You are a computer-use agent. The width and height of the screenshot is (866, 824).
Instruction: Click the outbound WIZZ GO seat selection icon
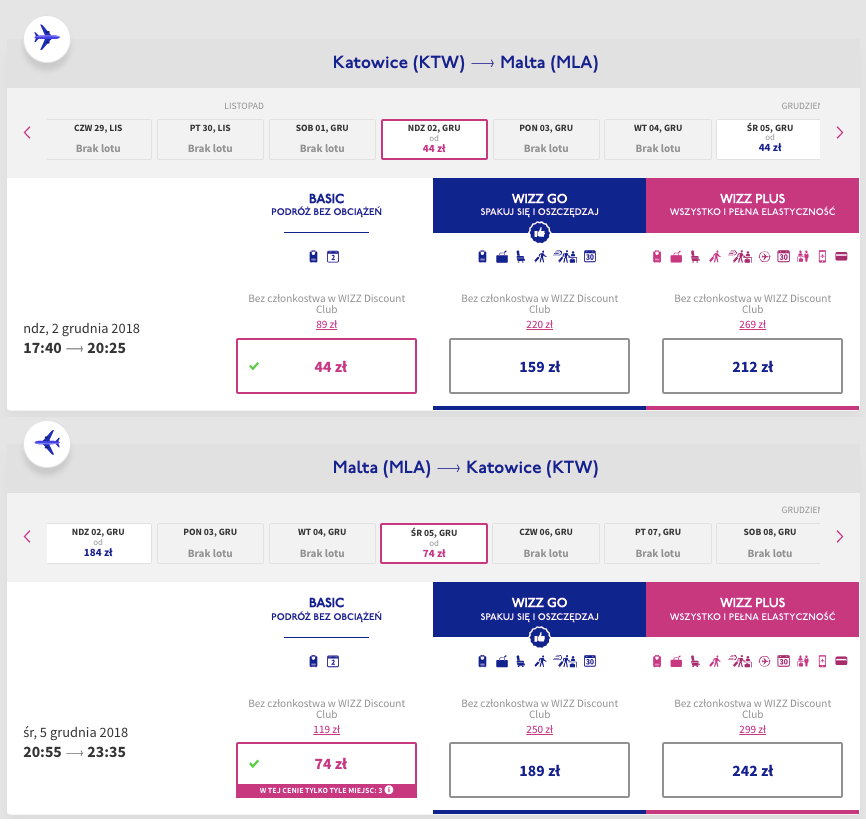tap(520, 256)
